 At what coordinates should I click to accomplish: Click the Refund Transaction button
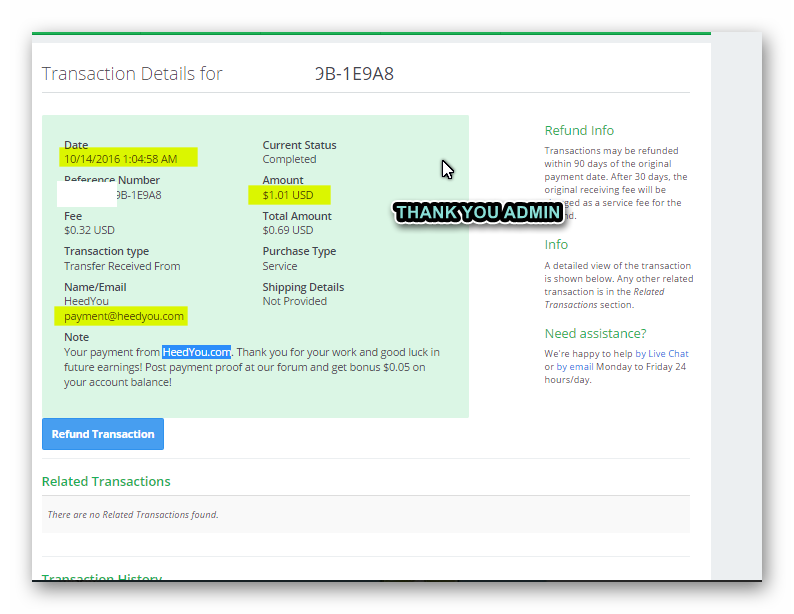[103, 434]
